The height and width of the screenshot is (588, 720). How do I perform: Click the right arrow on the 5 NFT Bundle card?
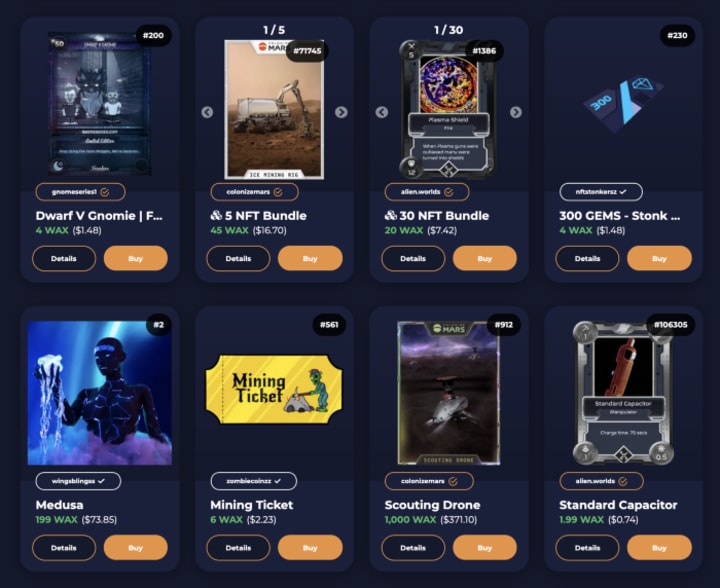coord(341,112)
